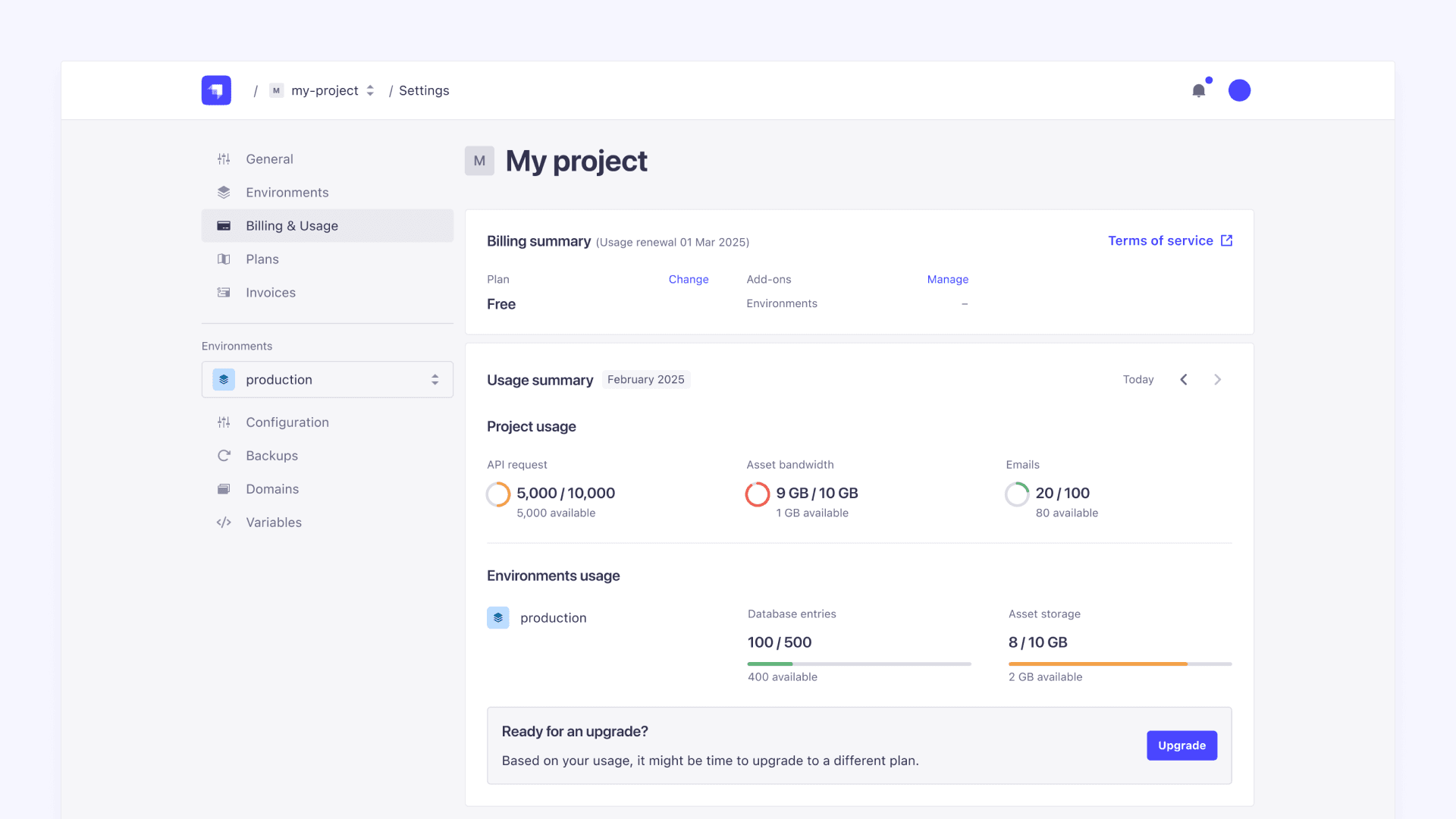
Task: Open Invoices page
Action: pyautogui.click(x=328, y=293)
